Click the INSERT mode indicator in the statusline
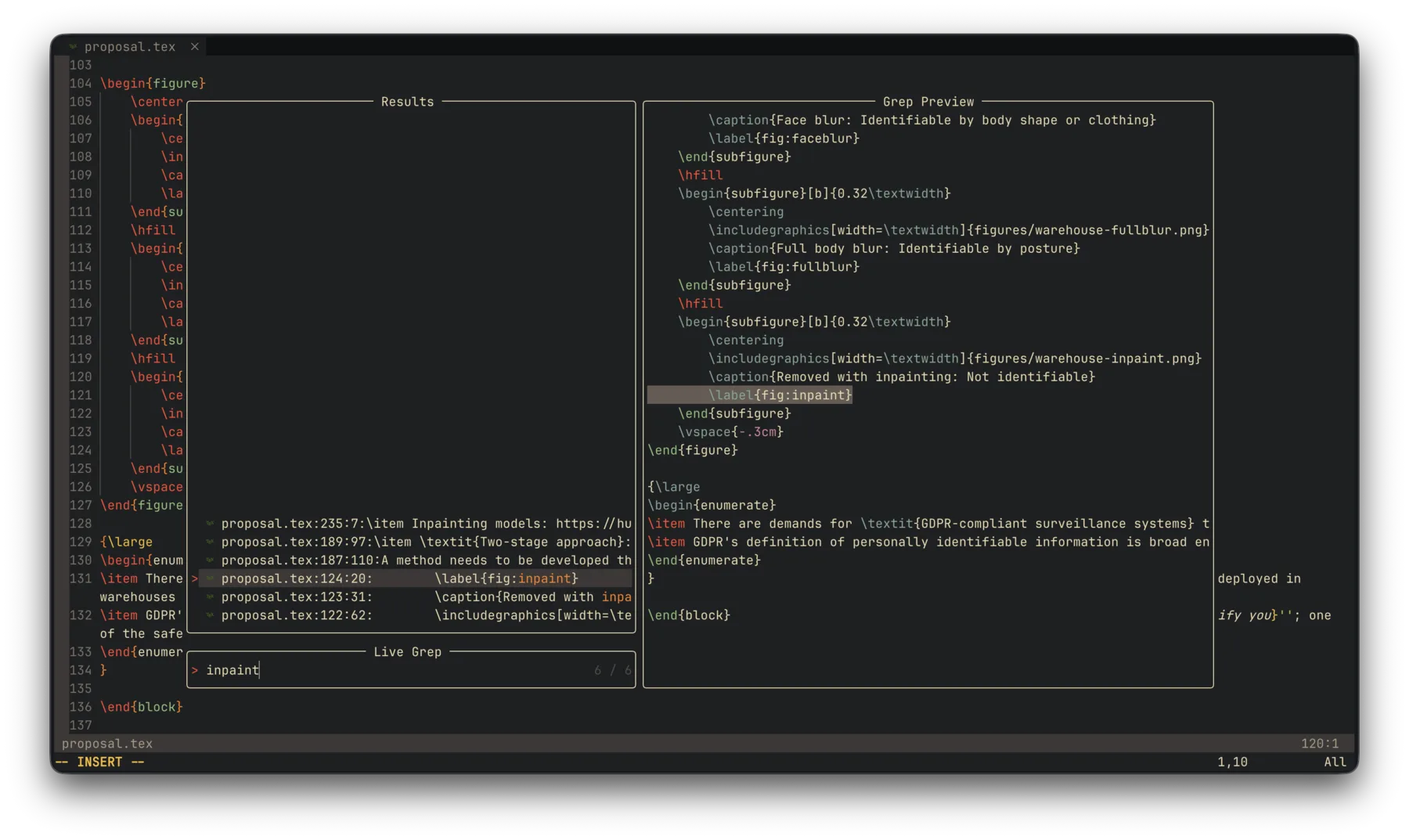Image resolution: width=1409 pixels, height=840 pixels. [99, 762]
